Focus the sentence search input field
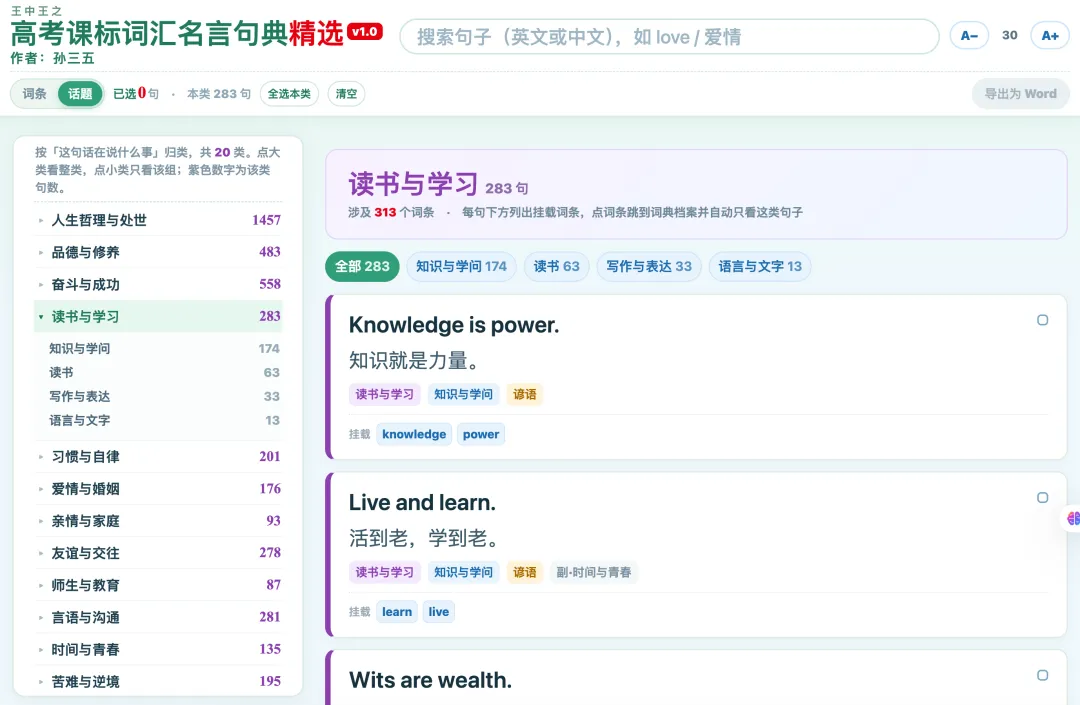The height and width of the screenshot is (705, 1080). coord(669,36)
